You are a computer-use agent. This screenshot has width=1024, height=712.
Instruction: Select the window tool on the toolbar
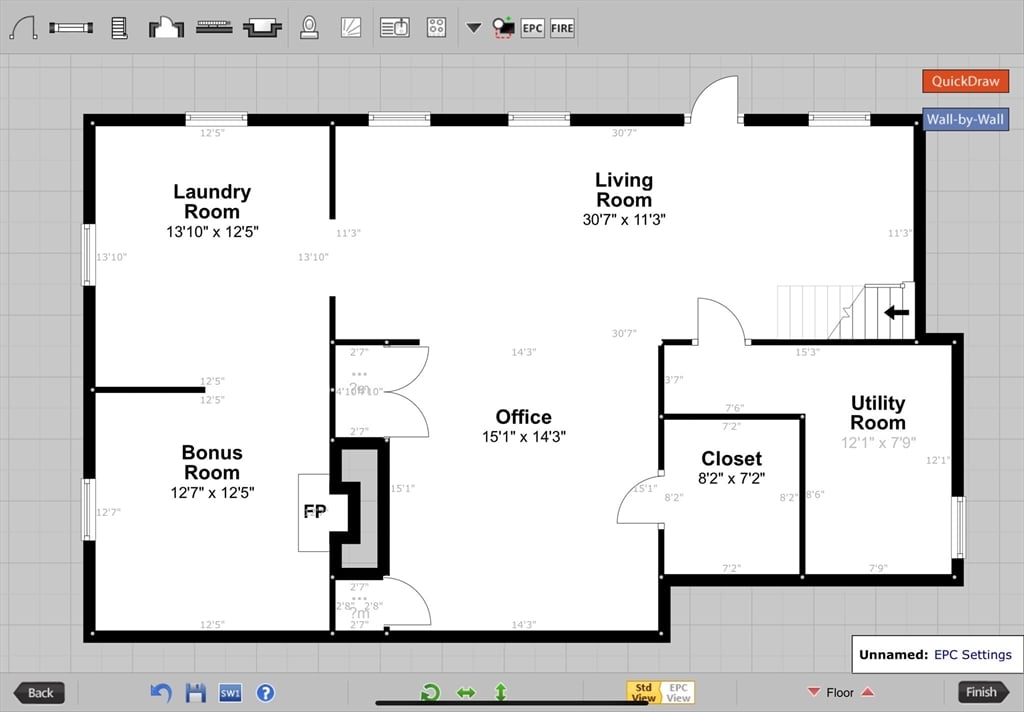[x=70, y=27]
